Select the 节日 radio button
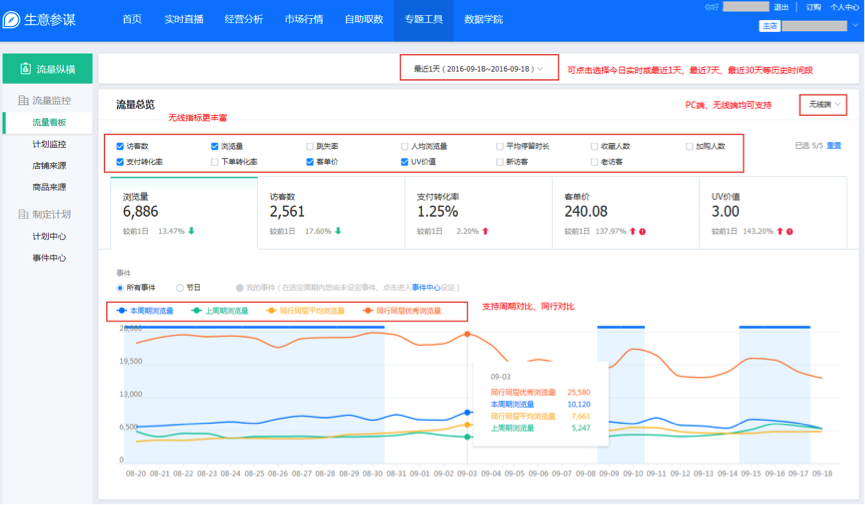The width and height of the screenshot is (865, 505). point(180,287)
